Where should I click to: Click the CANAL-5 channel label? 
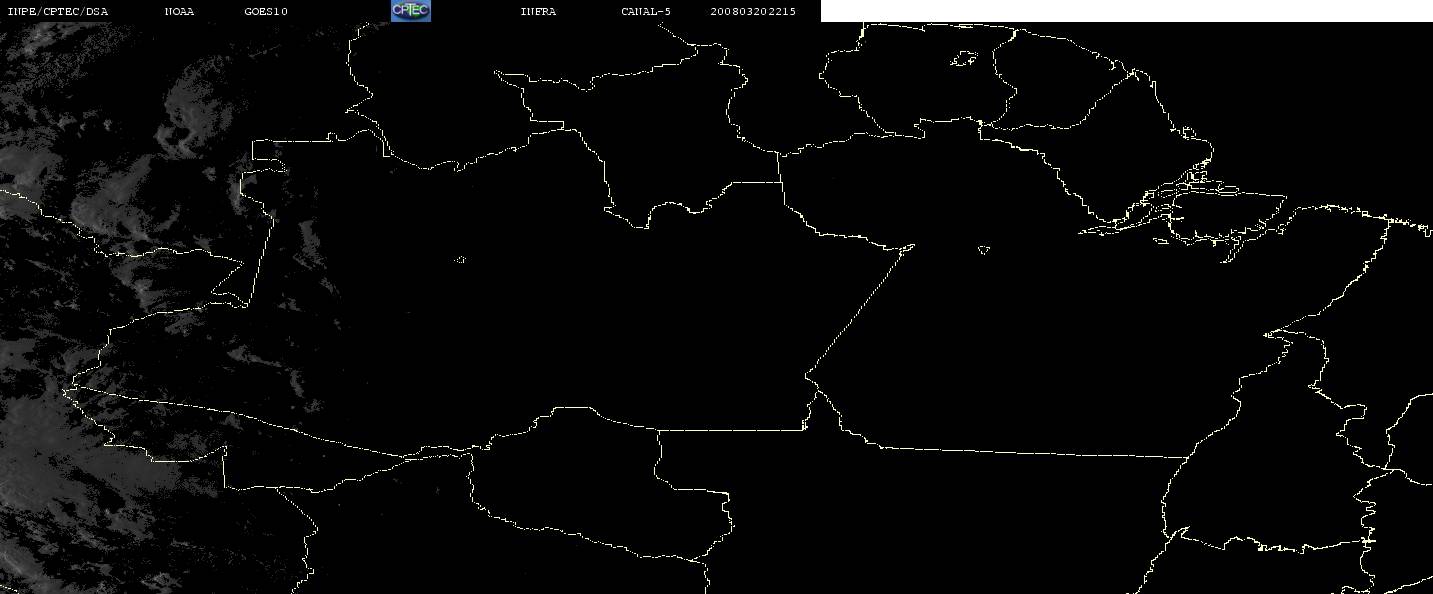646,12
